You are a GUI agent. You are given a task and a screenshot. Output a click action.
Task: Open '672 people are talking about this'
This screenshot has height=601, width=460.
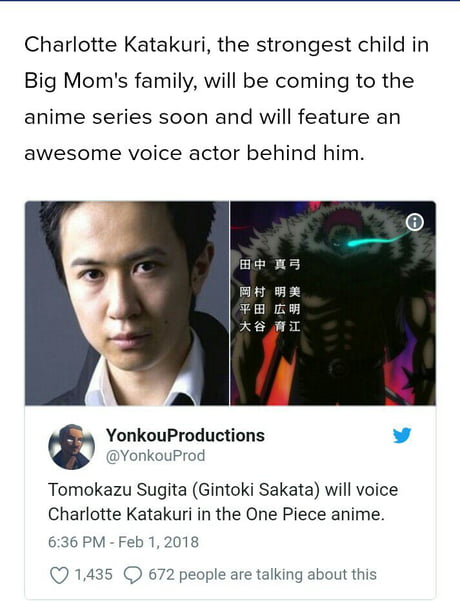(x=263, y=575)
